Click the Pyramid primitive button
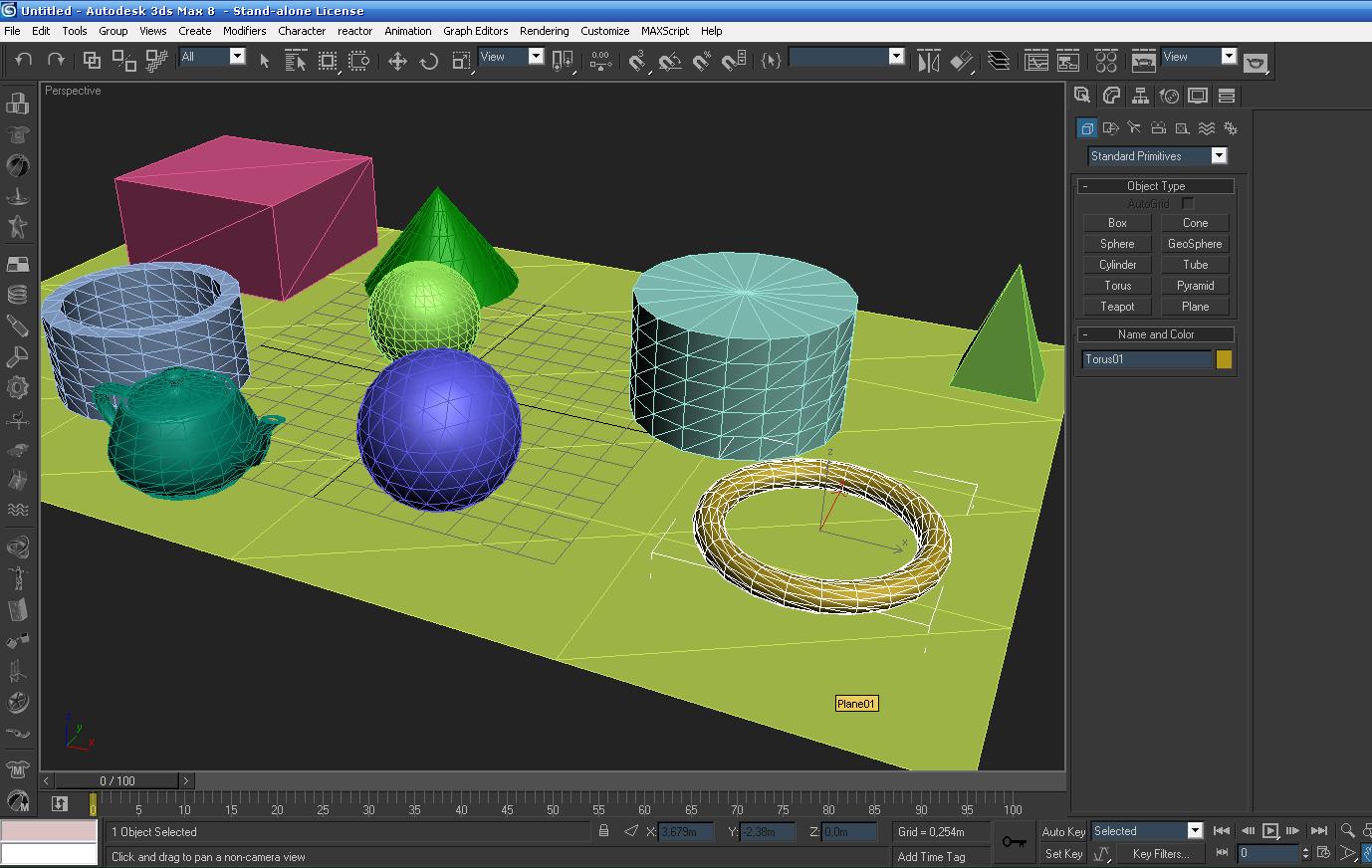This screenshot has height=868, width=1372. (x=1195, y=286)
